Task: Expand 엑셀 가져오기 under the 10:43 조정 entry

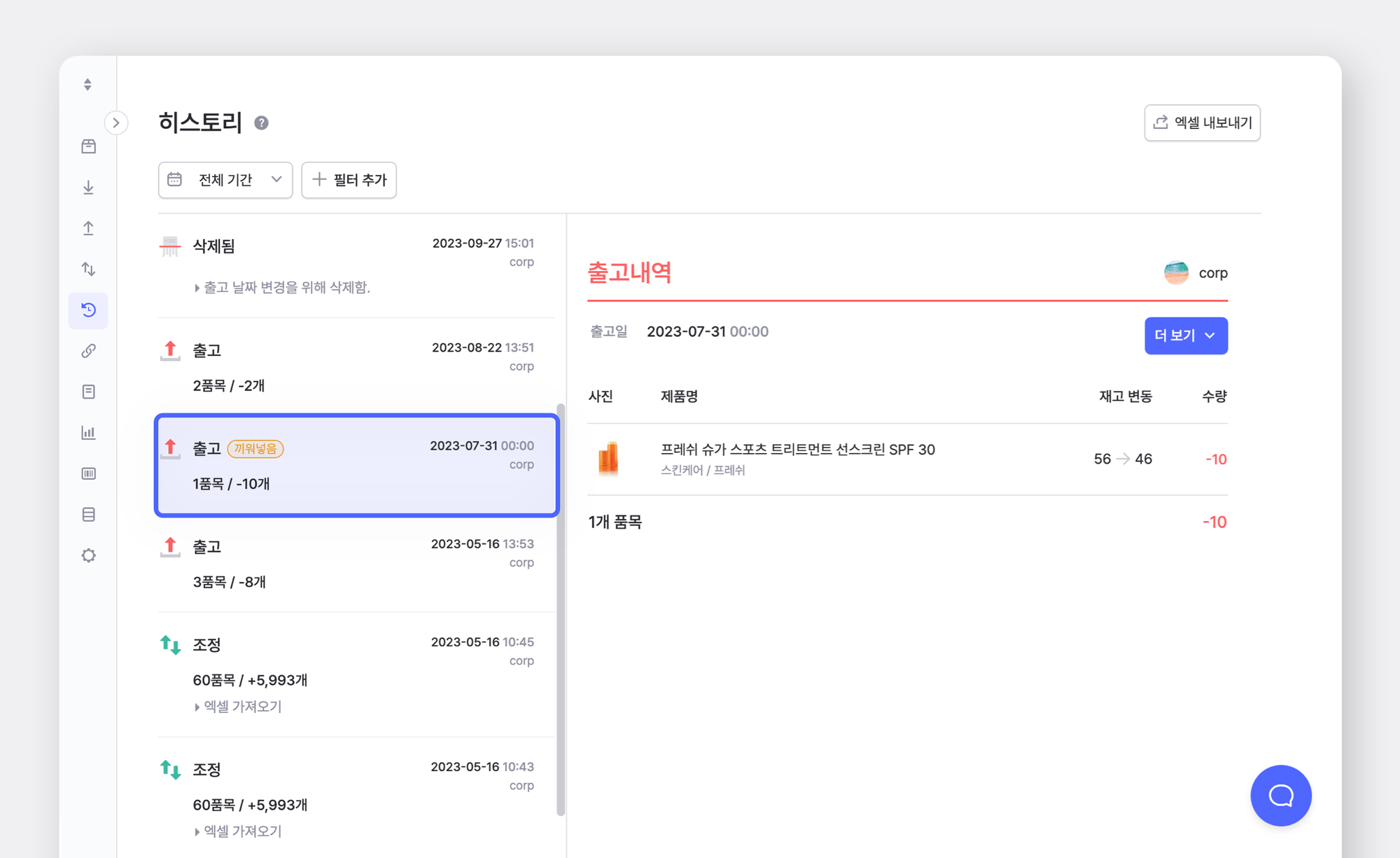Action: pyautogui.click(x=238, y=831)
